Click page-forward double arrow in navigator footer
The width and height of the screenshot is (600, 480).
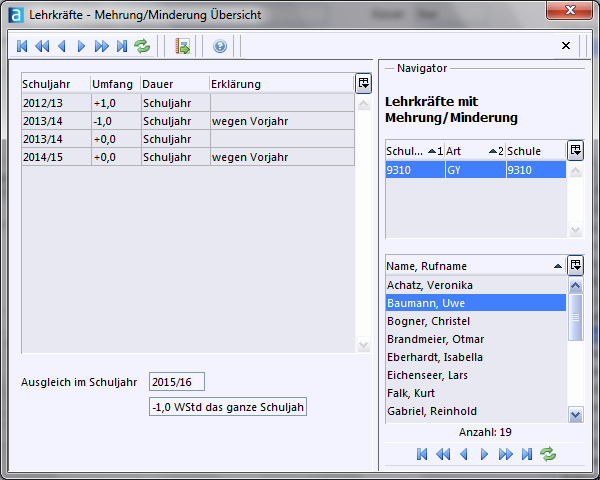pos(505,454)
